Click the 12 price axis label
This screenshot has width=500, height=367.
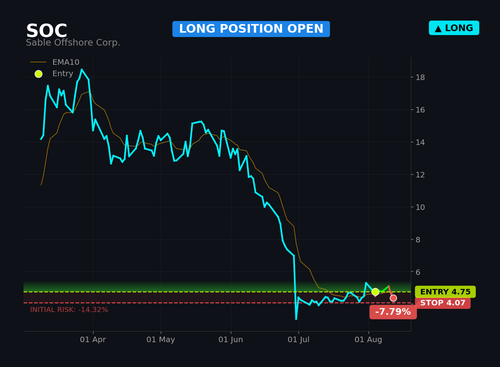point(420,175)
